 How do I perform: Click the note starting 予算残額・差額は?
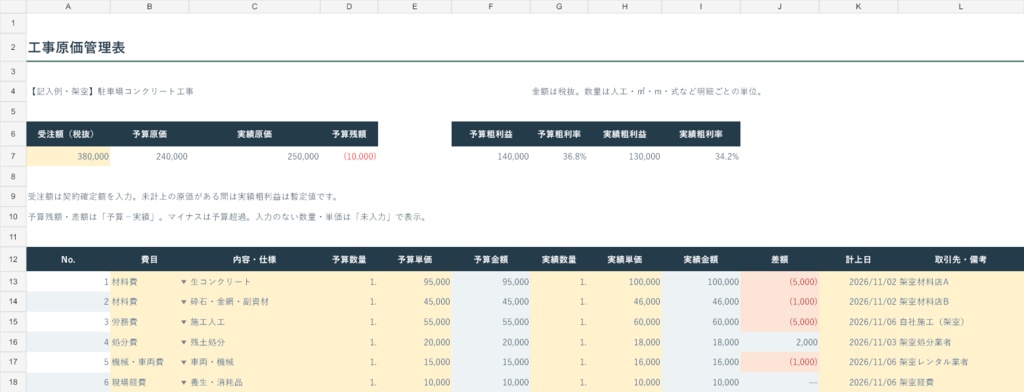[227, 217]
